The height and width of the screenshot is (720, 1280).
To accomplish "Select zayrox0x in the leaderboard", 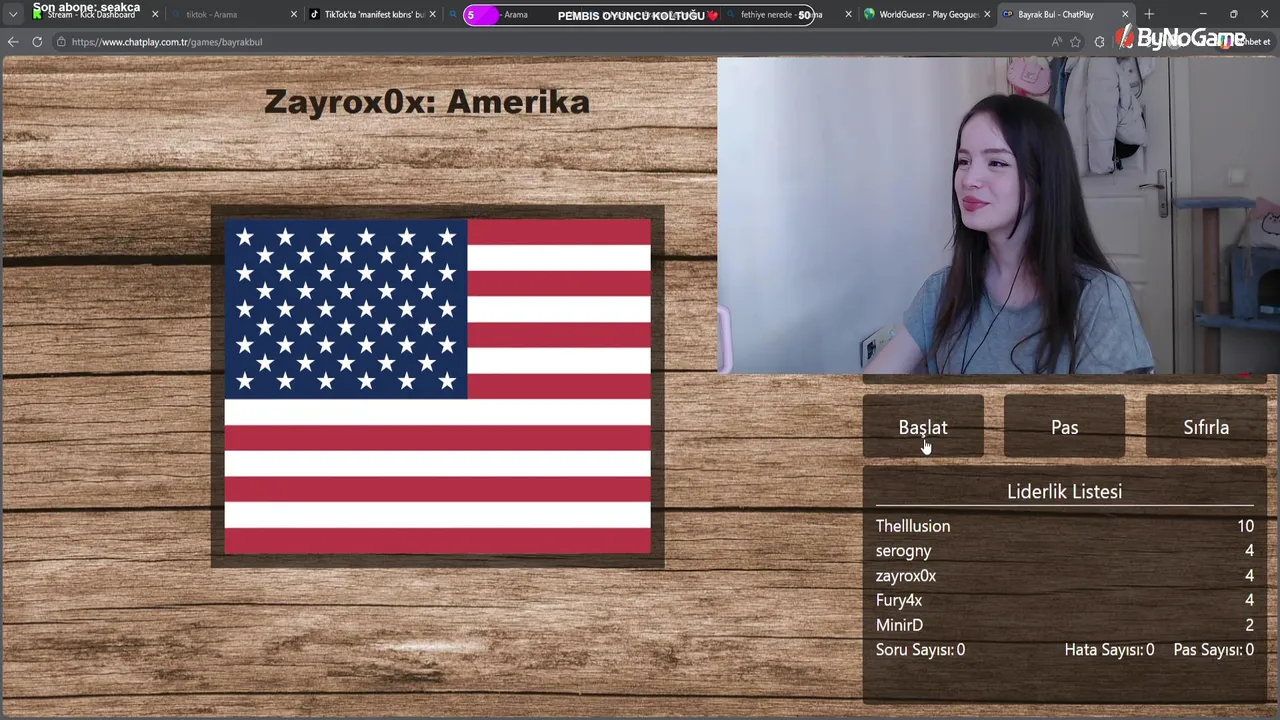I will tap(906, 576).
